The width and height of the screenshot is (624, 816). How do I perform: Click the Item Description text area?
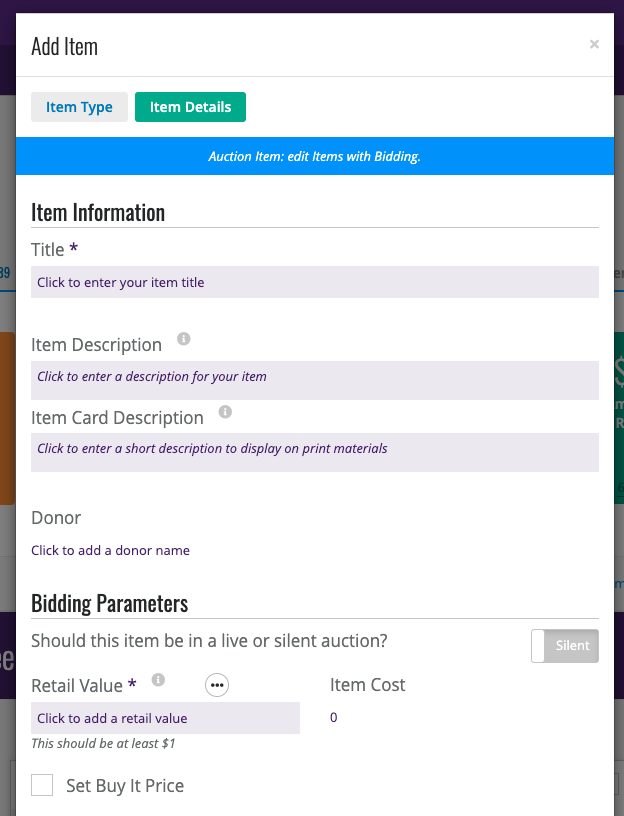click(x=315, y=380)
